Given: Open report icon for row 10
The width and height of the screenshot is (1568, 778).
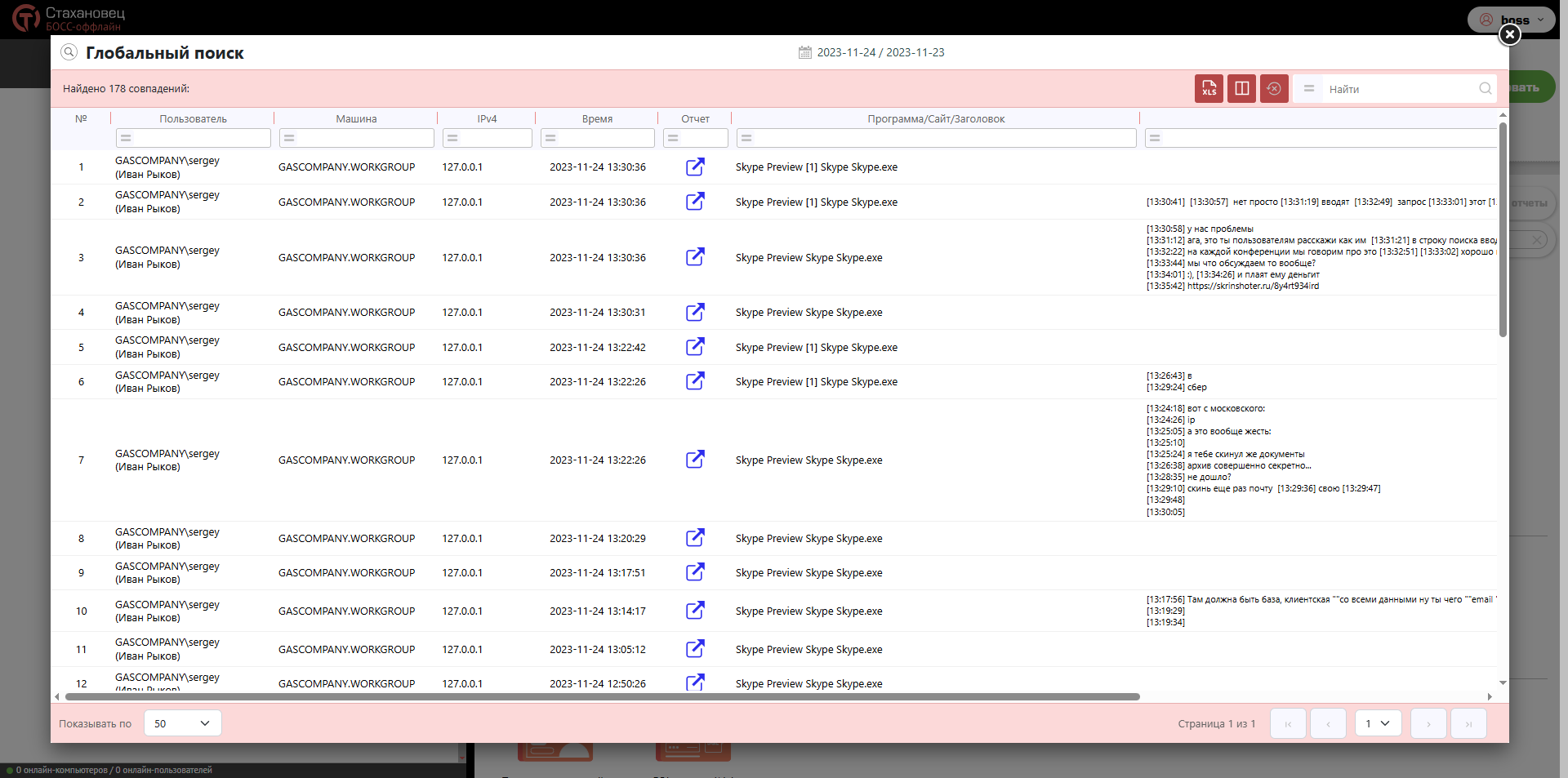Looking at the screenshot, I should click(695, 611).
